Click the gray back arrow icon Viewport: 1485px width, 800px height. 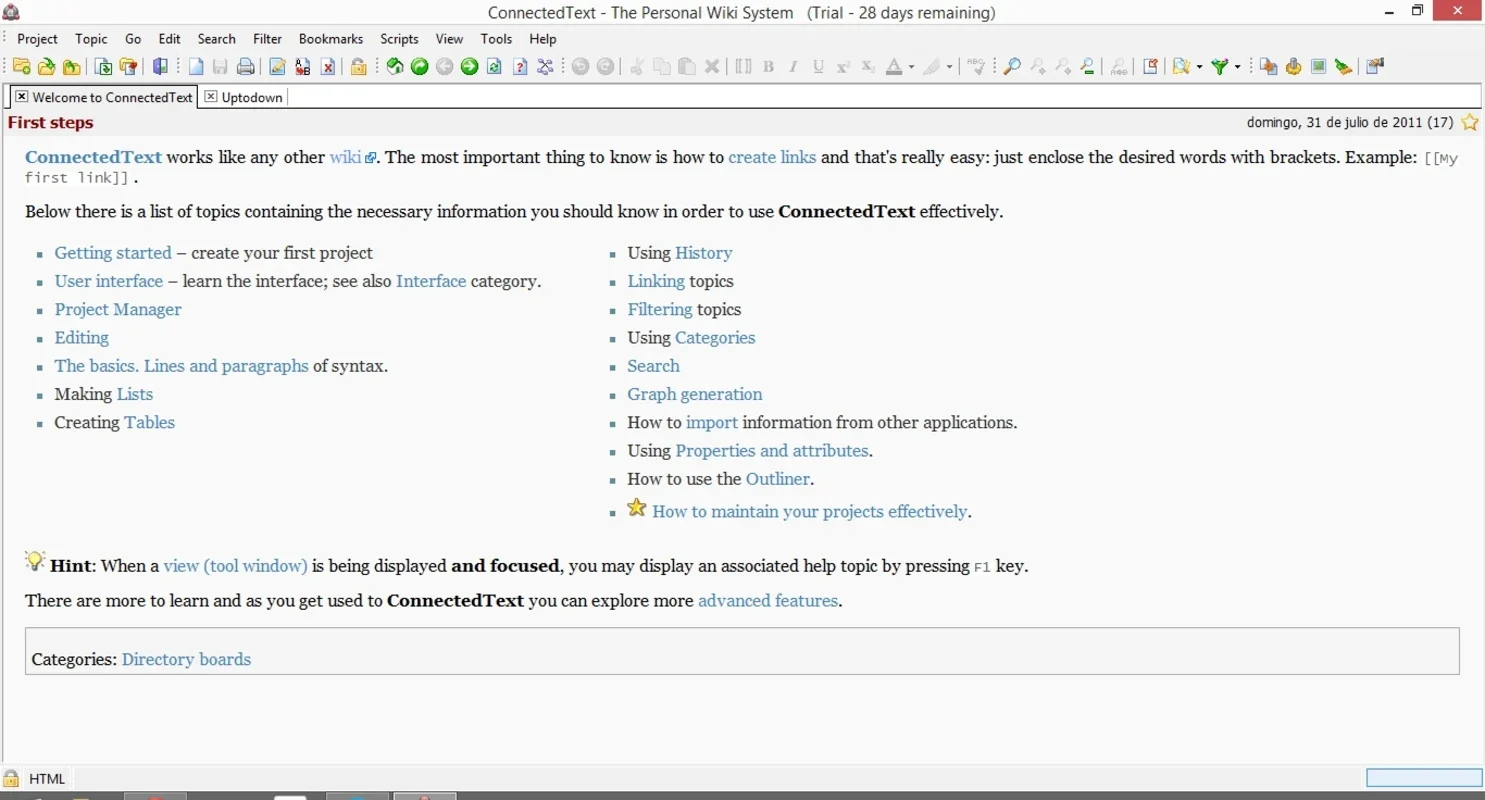coord(445,67)
